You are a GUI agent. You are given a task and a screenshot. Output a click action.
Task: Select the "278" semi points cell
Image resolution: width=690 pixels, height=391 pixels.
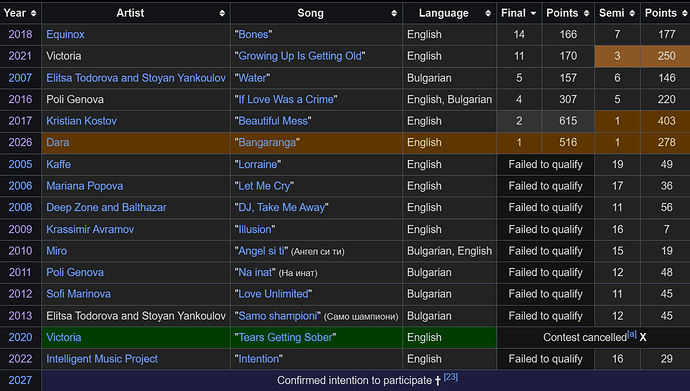tap(666, 143)
